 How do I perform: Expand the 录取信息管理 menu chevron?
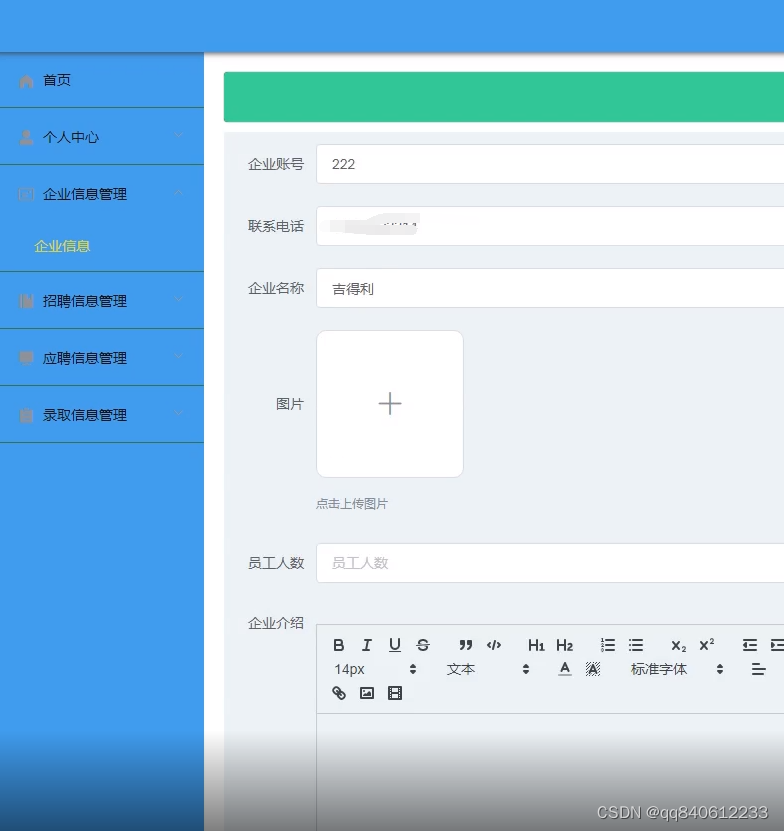click(x=179, y=413)
